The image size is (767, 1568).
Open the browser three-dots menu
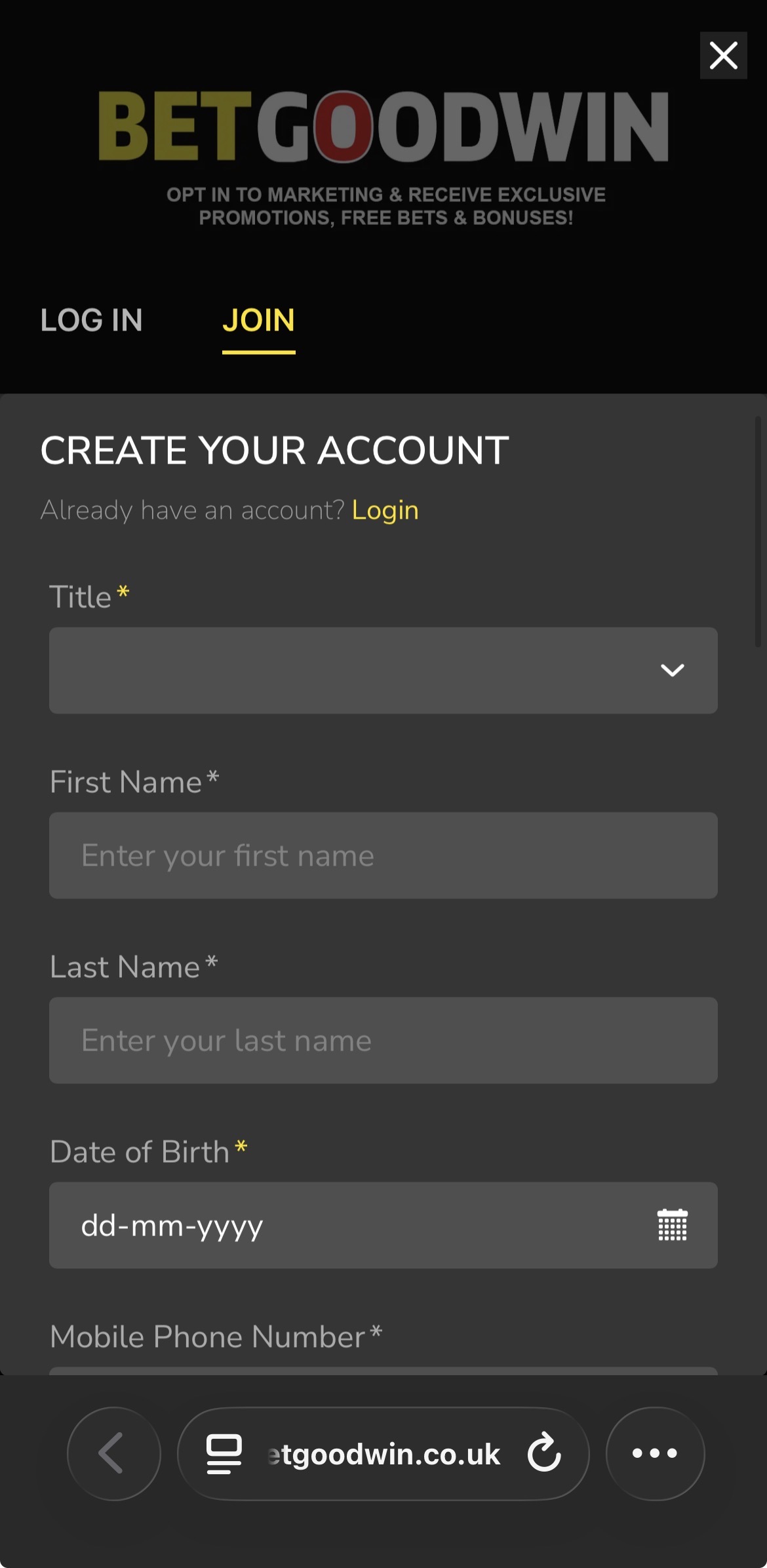pyautogui.click(x=654, y=1453)
